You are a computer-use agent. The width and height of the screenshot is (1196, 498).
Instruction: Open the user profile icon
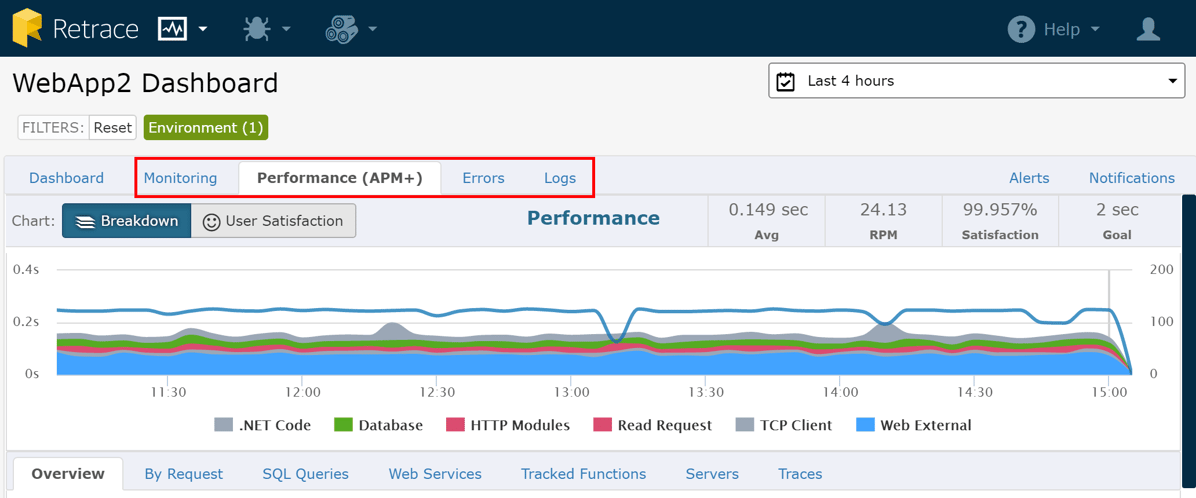click(1148, 29)
